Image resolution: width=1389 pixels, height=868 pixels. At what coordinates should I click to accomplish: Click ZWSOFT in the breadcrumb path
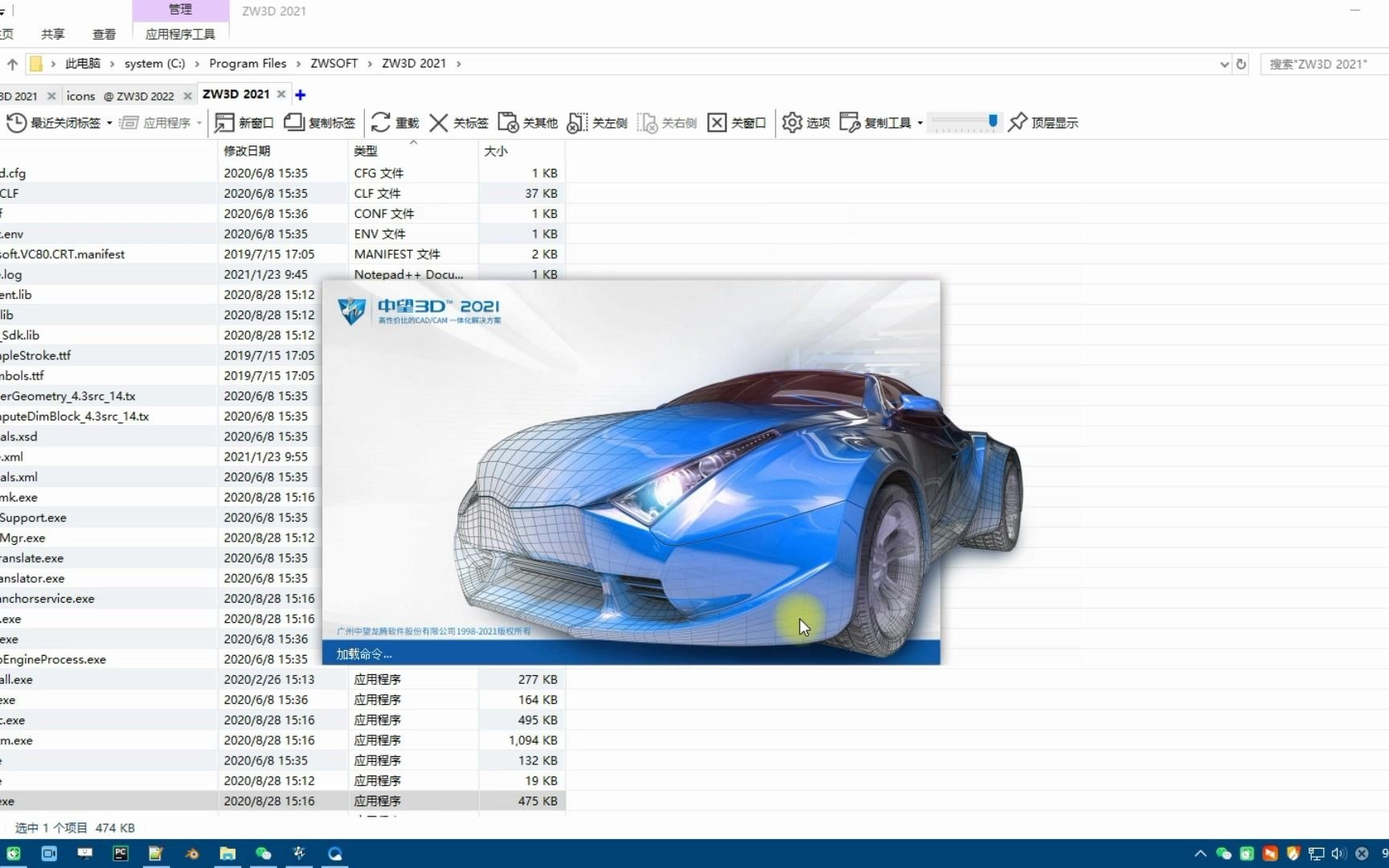pos(334,63)
